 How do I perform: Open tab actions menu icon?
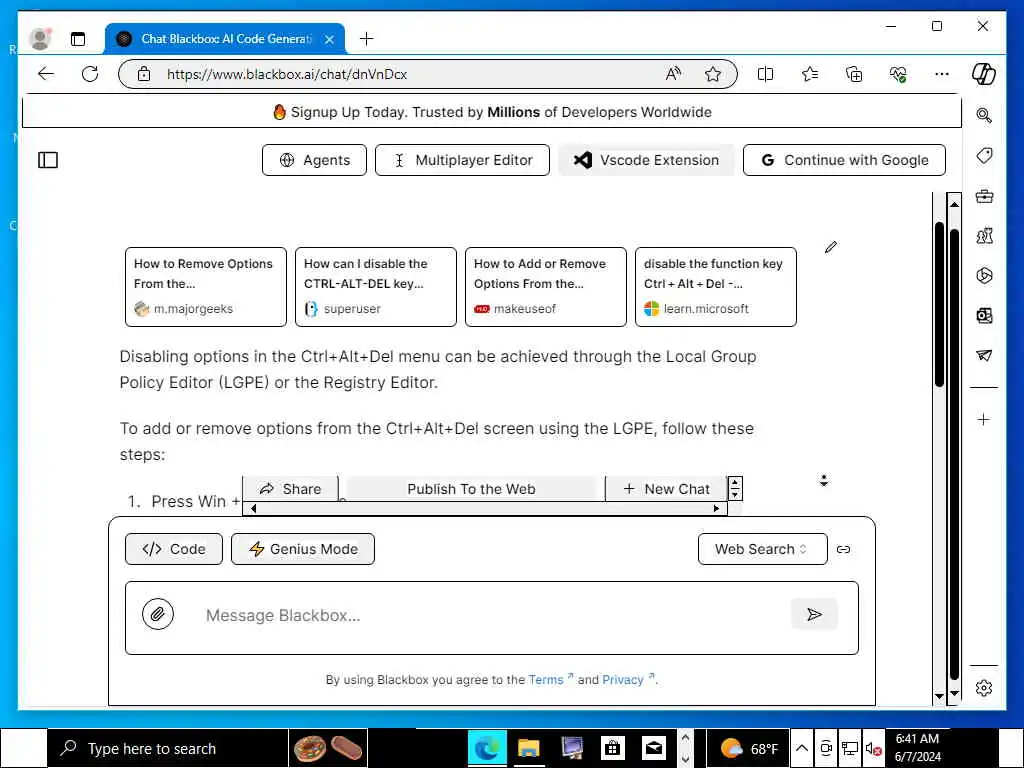pos(78,39)
